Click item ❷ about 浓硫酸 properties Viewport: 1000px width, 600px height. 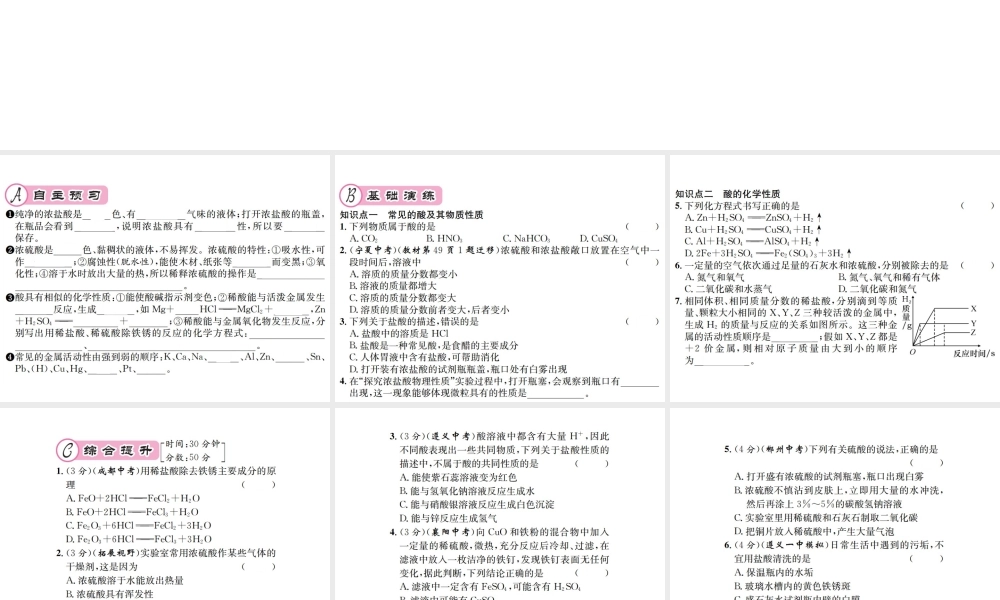[165, 268]
